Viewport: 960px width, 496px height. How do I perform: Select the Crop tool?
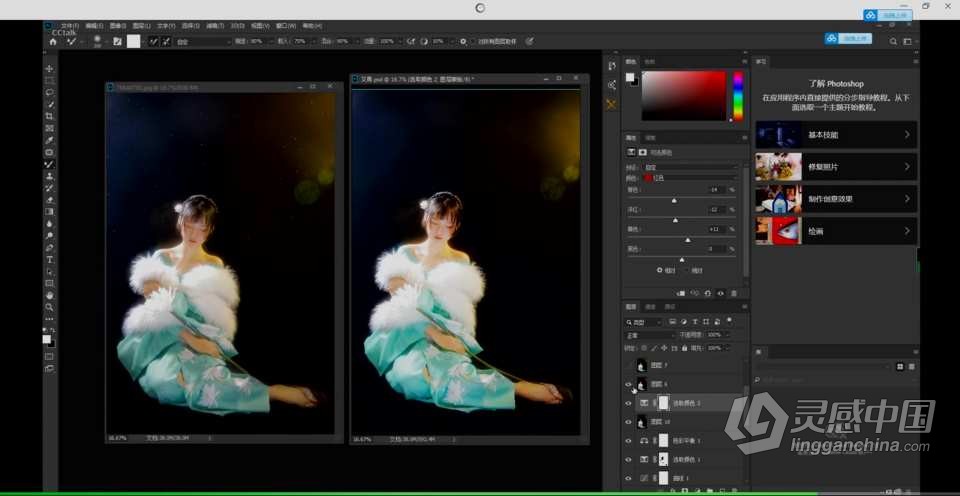click(x=50, y=116)
